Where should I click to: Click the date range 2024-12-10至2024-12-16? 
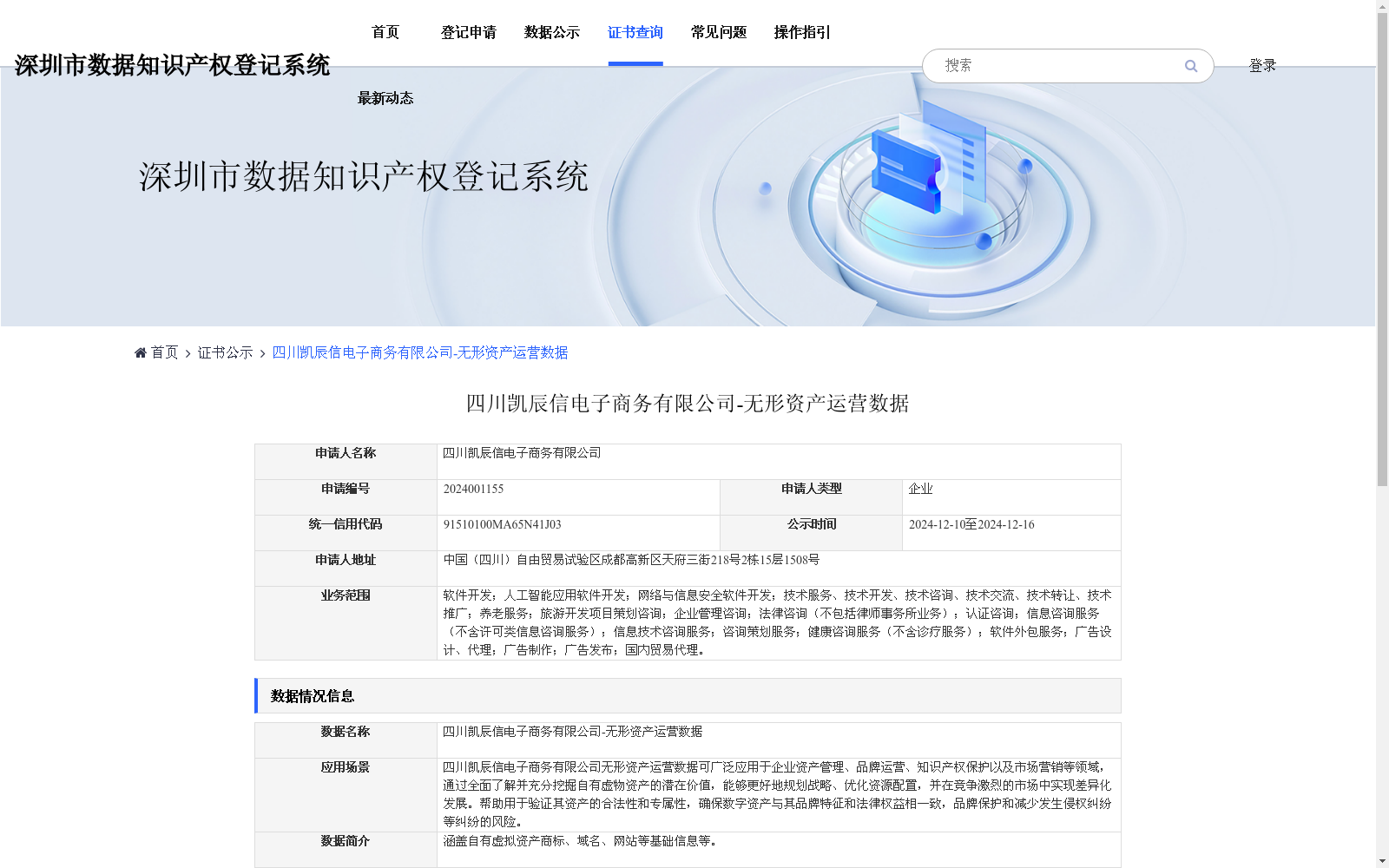point(971,524)
